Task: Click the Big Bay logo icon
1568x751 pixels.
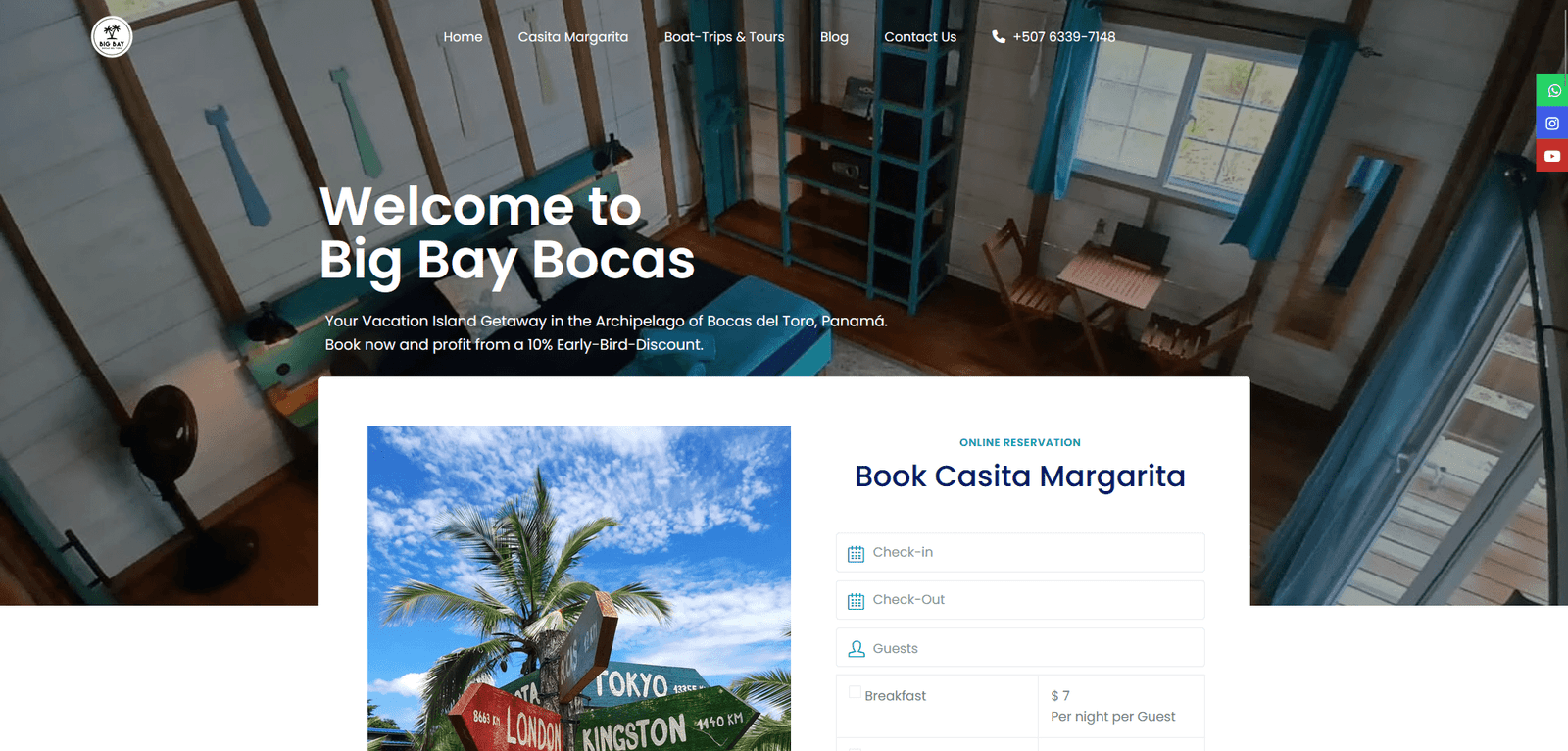Action: point(112,37)
